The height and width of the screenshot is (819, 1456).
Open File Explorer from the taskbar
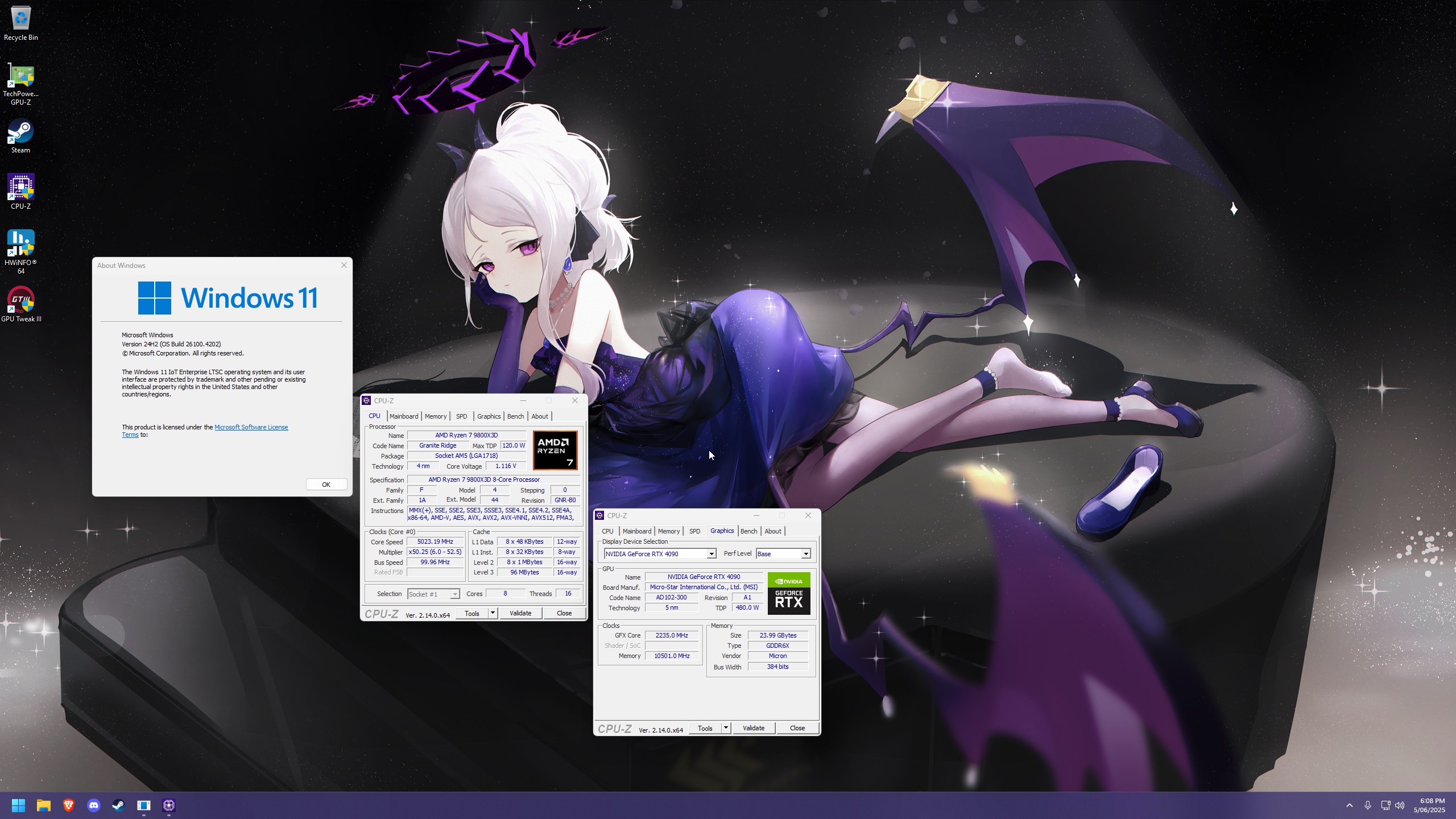[x=44, y=805]
